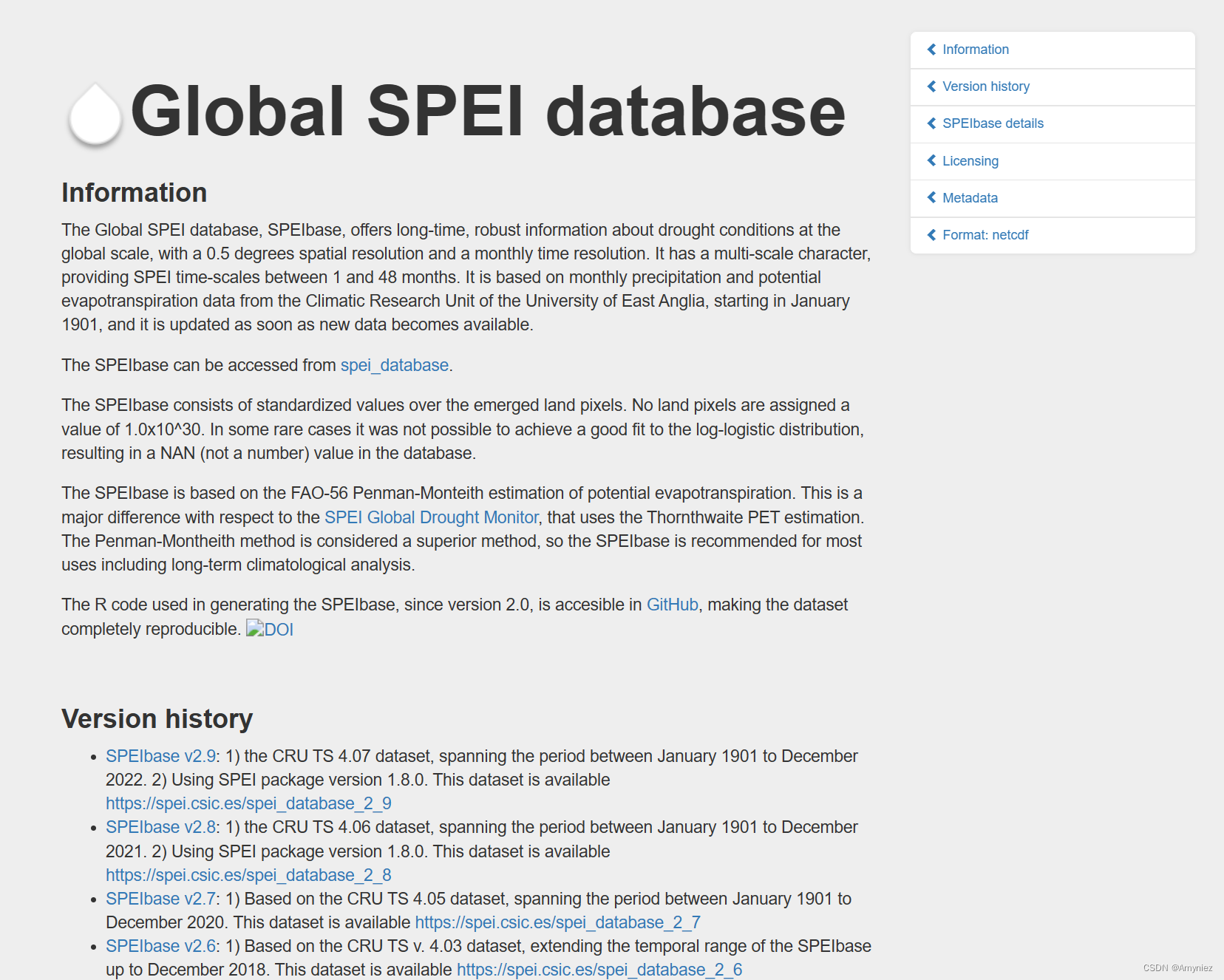Image resolution: width=1224 pixels, height=980 pixels.
Task: Open the spei_database link
Action: (x=394, y=365)
